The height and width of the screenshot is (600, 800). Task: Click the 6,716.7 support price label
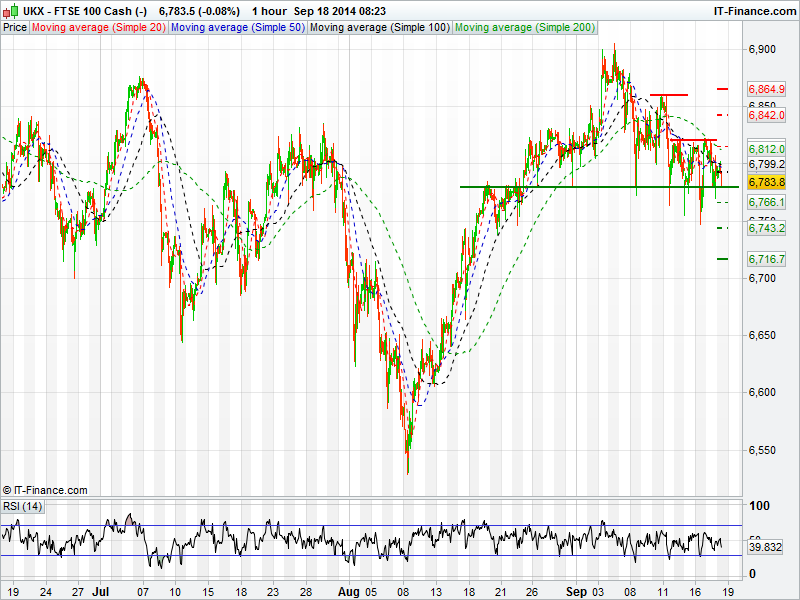click(767, 260)
